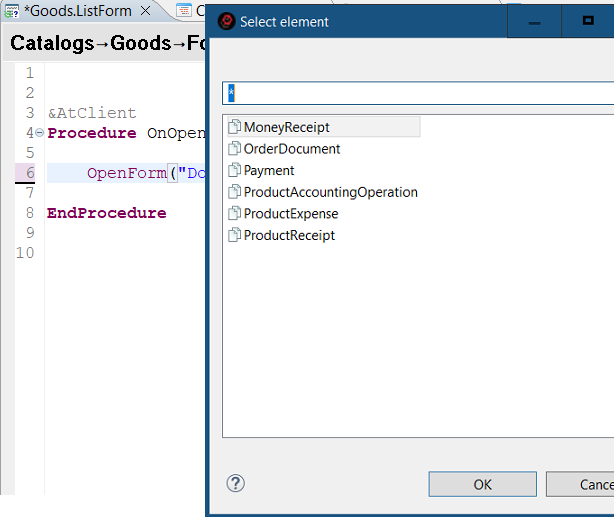Select OrderDocument from the list
Viewport: 614px width, 517px height.
[x=292, y=149]
